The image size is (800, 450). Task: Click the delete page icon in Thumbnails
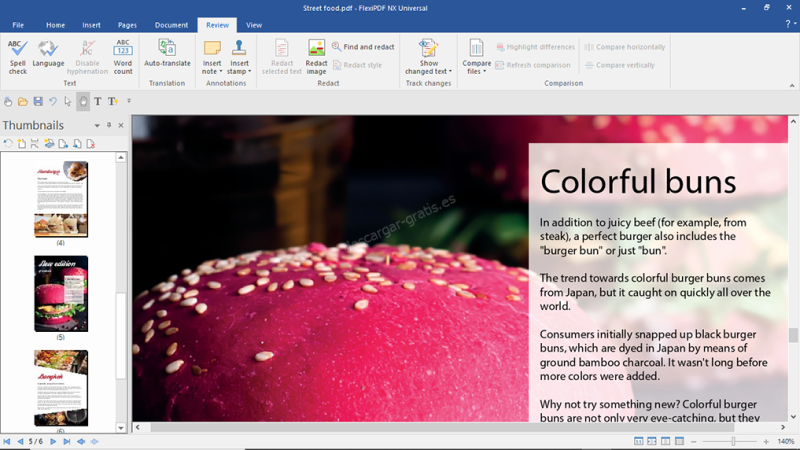(90, 144)
